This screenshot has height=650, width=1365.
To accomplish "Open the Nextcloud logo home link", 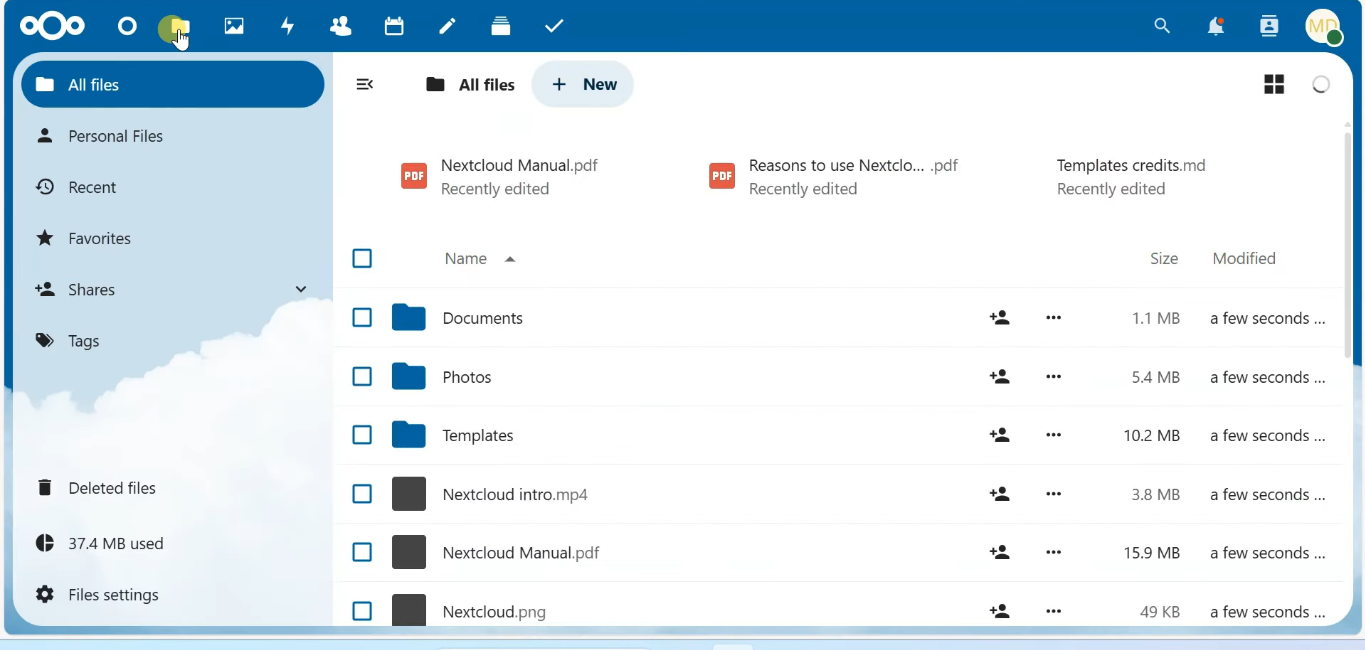I will click(x=53, y=26).
